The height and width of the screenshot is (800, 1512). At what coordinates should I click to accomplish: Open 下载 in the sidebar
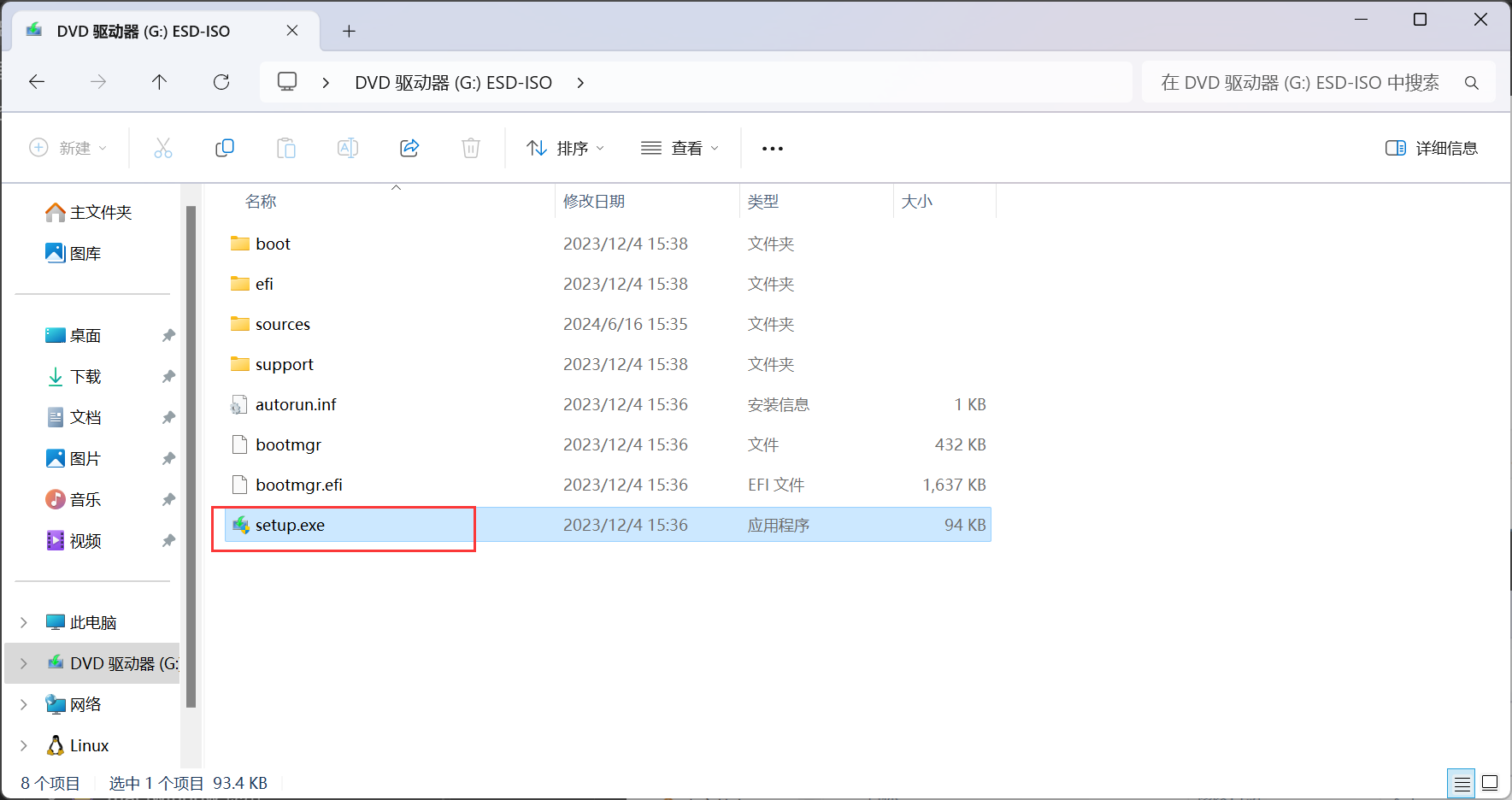[x=74, y=376]
